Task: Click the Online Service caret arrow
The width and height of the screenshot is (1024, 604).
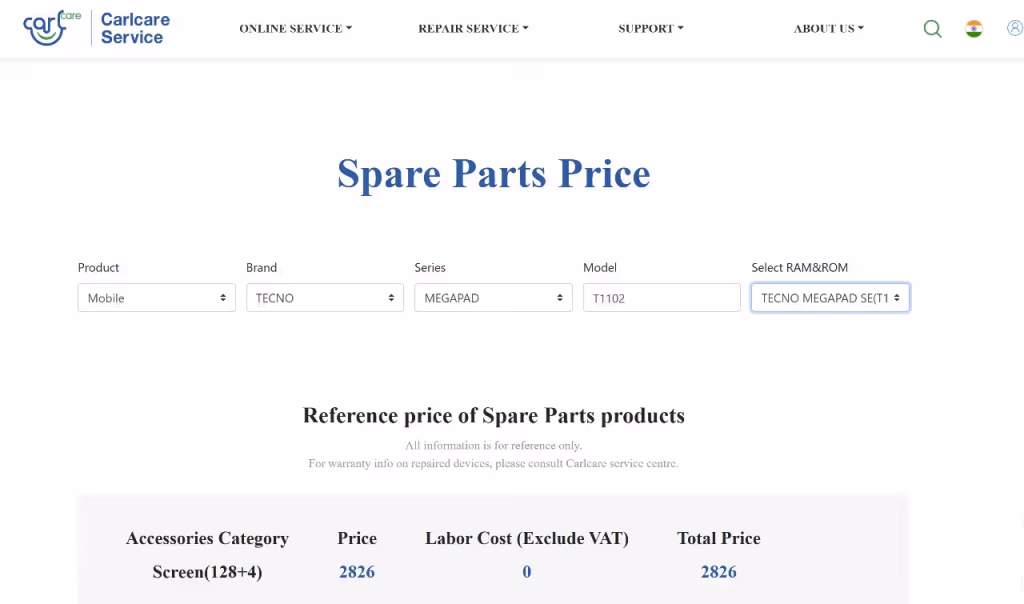Action: coord(349,28)
